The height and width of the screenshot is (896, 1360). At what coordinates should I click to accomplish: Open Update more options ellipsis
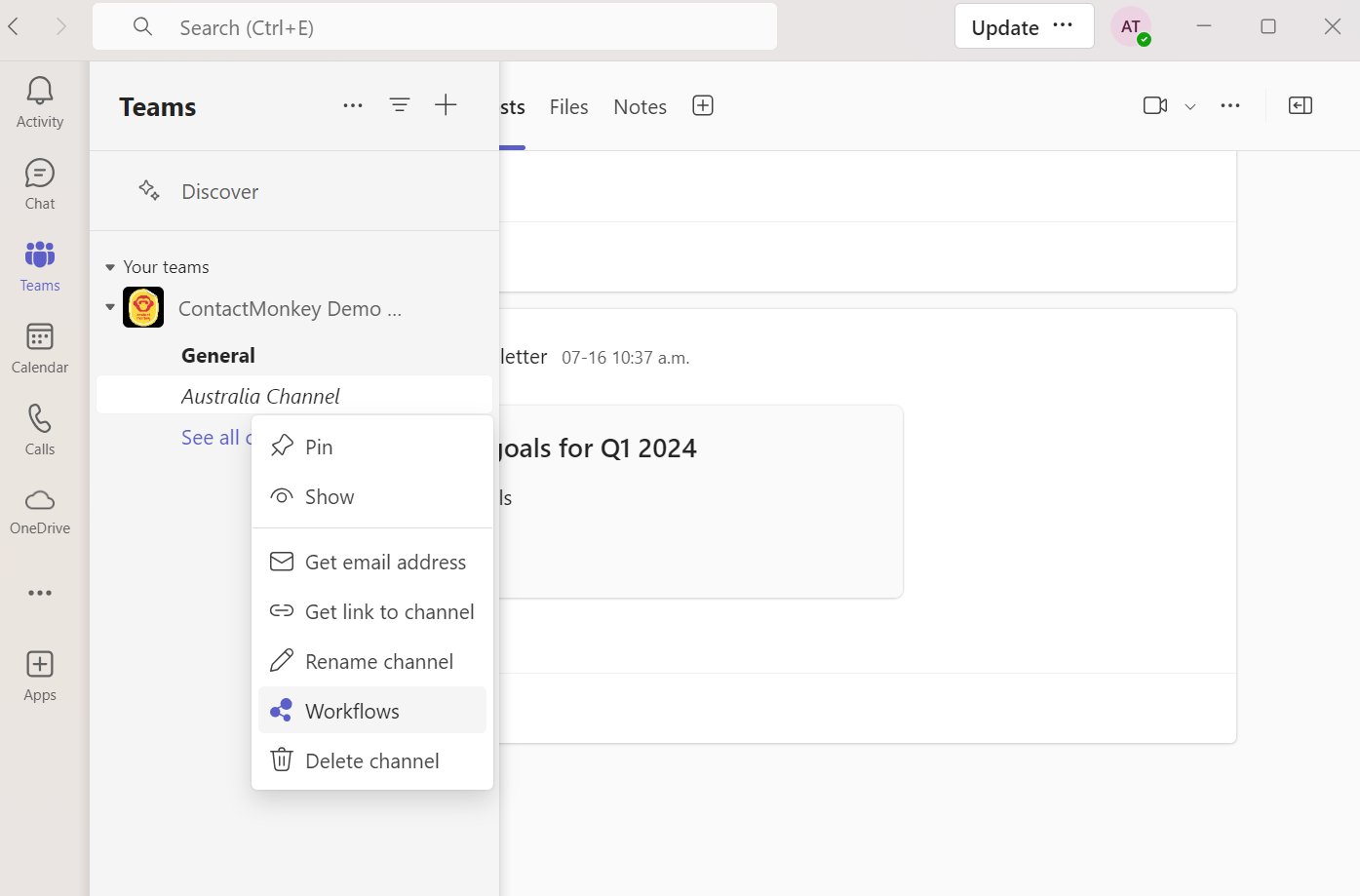tap(1063, 26)
